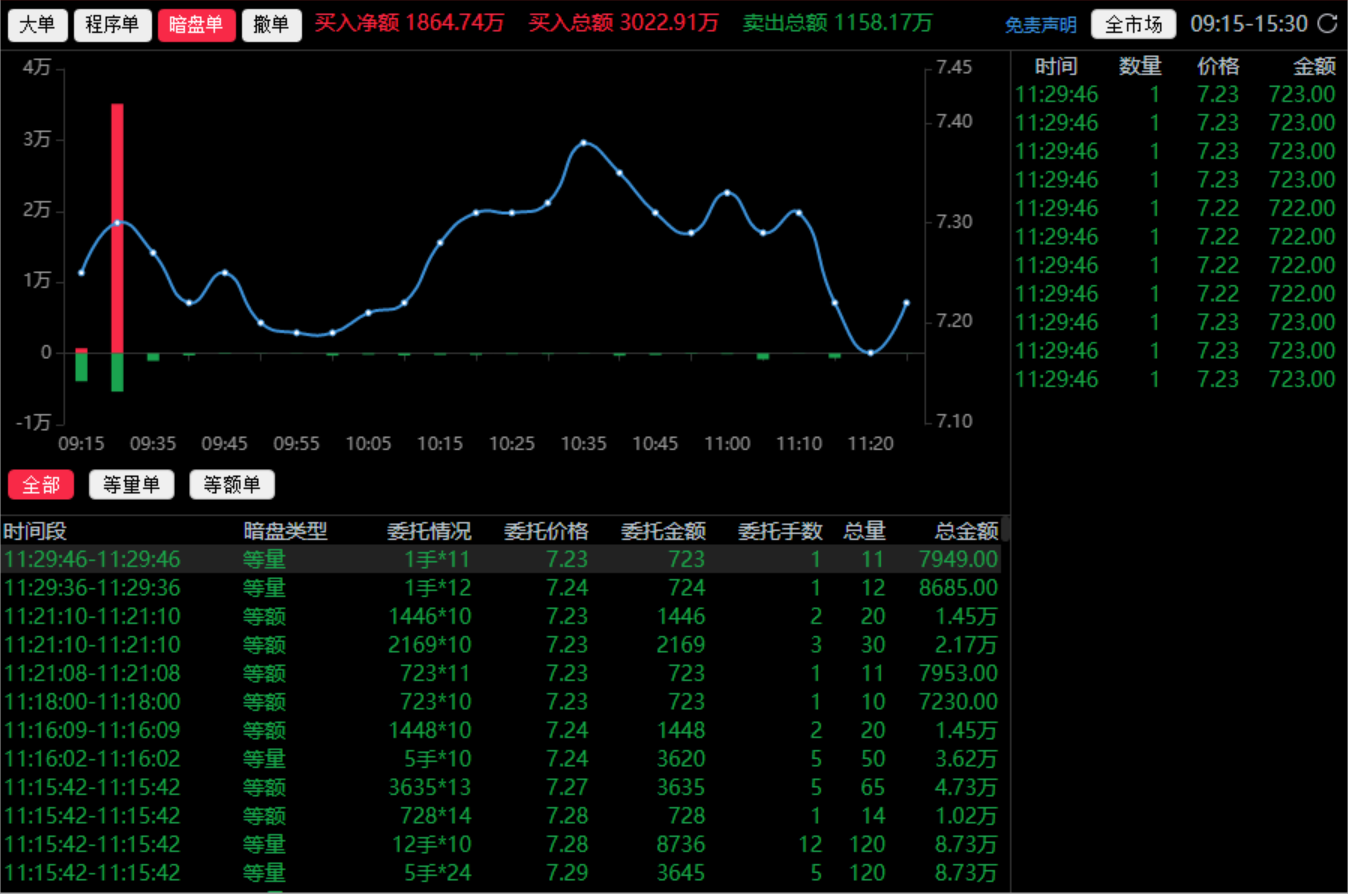
Task: Open the 免责声明 link
Action: (1040, 25)
